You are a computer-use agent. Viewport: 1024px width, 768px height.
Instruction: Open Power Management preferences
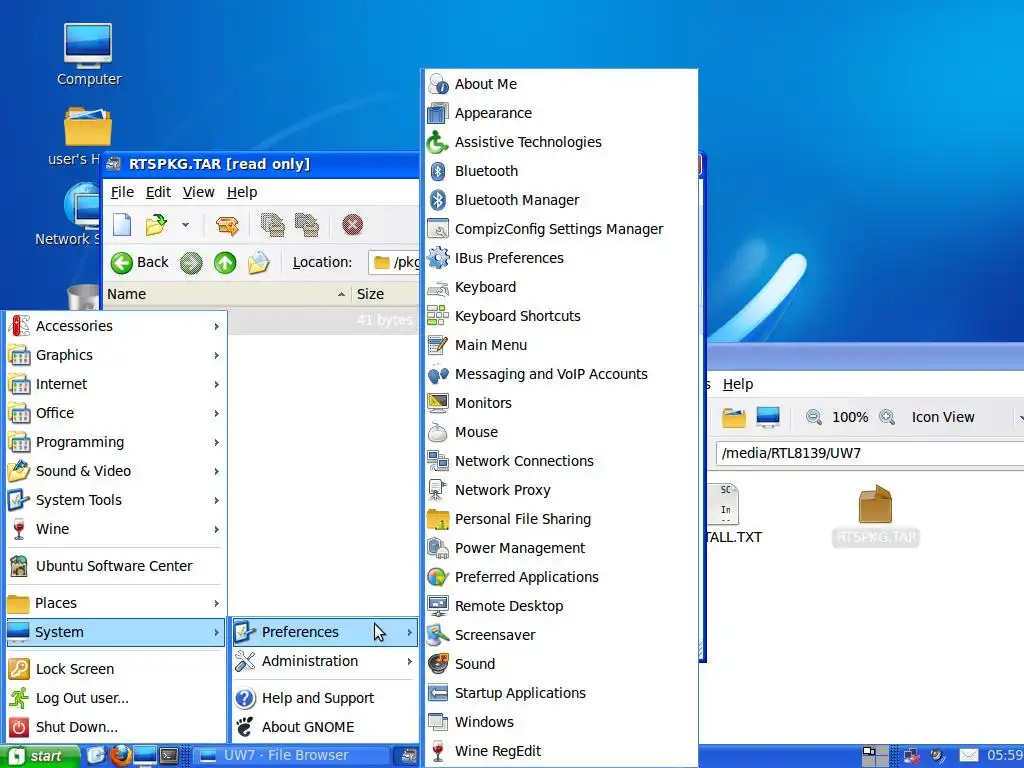[561, 548]
